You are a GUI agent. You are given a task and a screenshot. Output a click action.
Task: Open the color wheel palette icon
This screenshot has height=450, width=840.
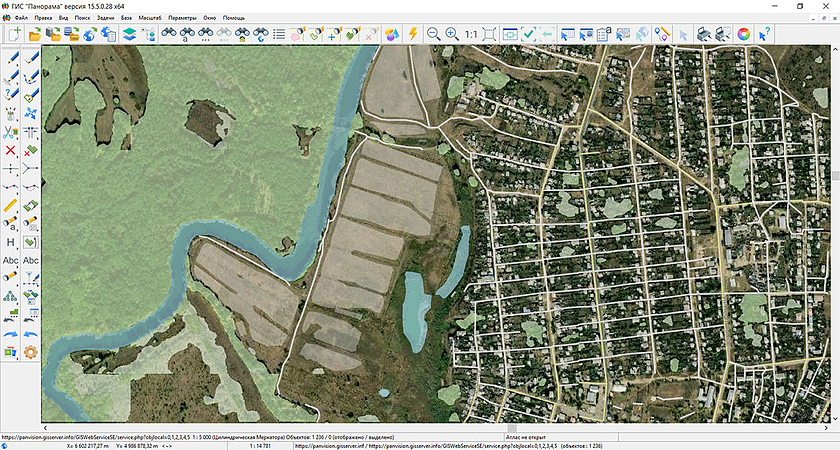pyautogui.click(x=744, y=34)
